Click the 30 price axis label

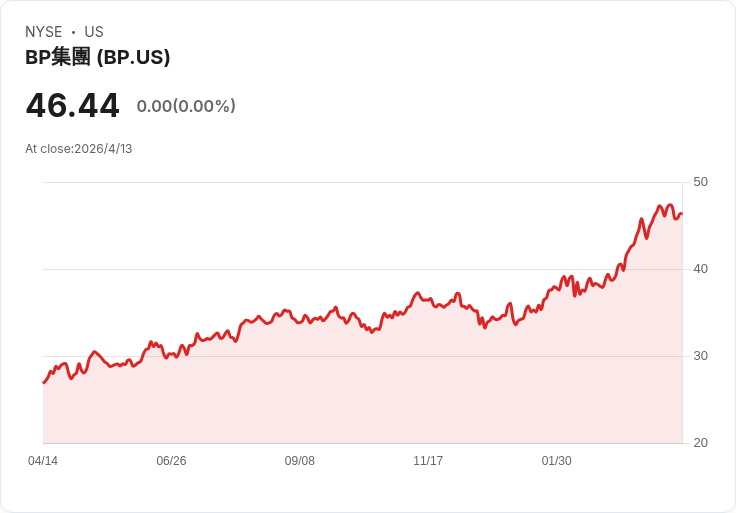coord(700,356)
